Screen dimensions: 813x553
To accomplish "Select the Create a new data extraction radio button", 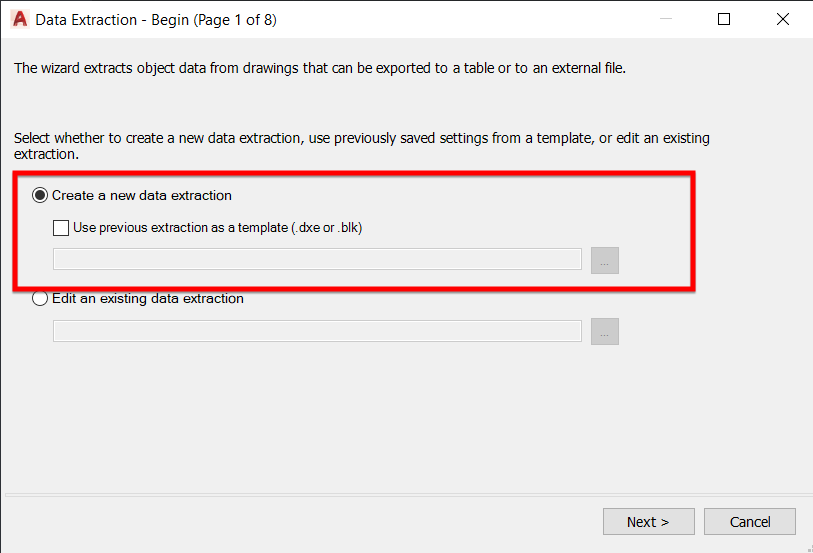I will click(x=40, y=195).
